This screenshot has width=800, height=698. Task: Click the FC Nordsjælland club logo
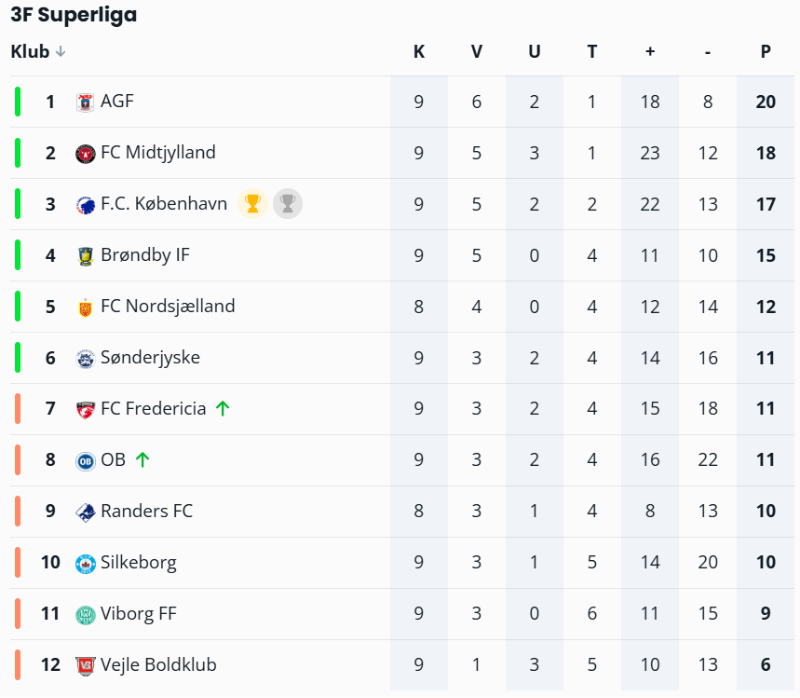pos(85,307)
